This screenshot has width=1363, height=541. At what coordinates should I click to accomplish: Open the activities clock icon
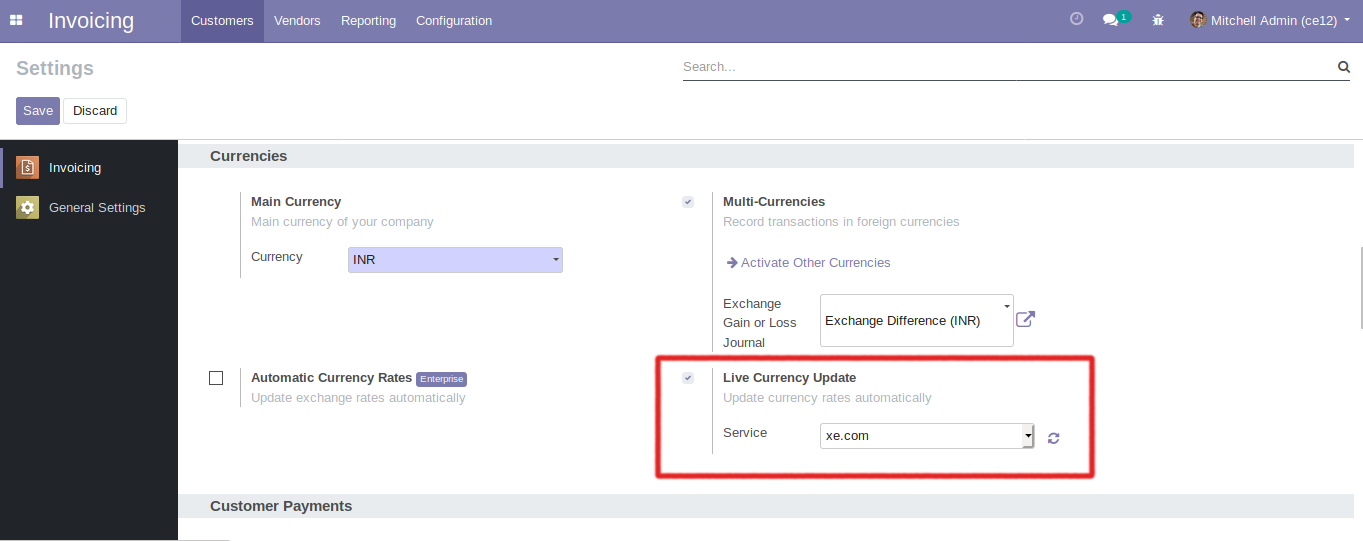1076,19
